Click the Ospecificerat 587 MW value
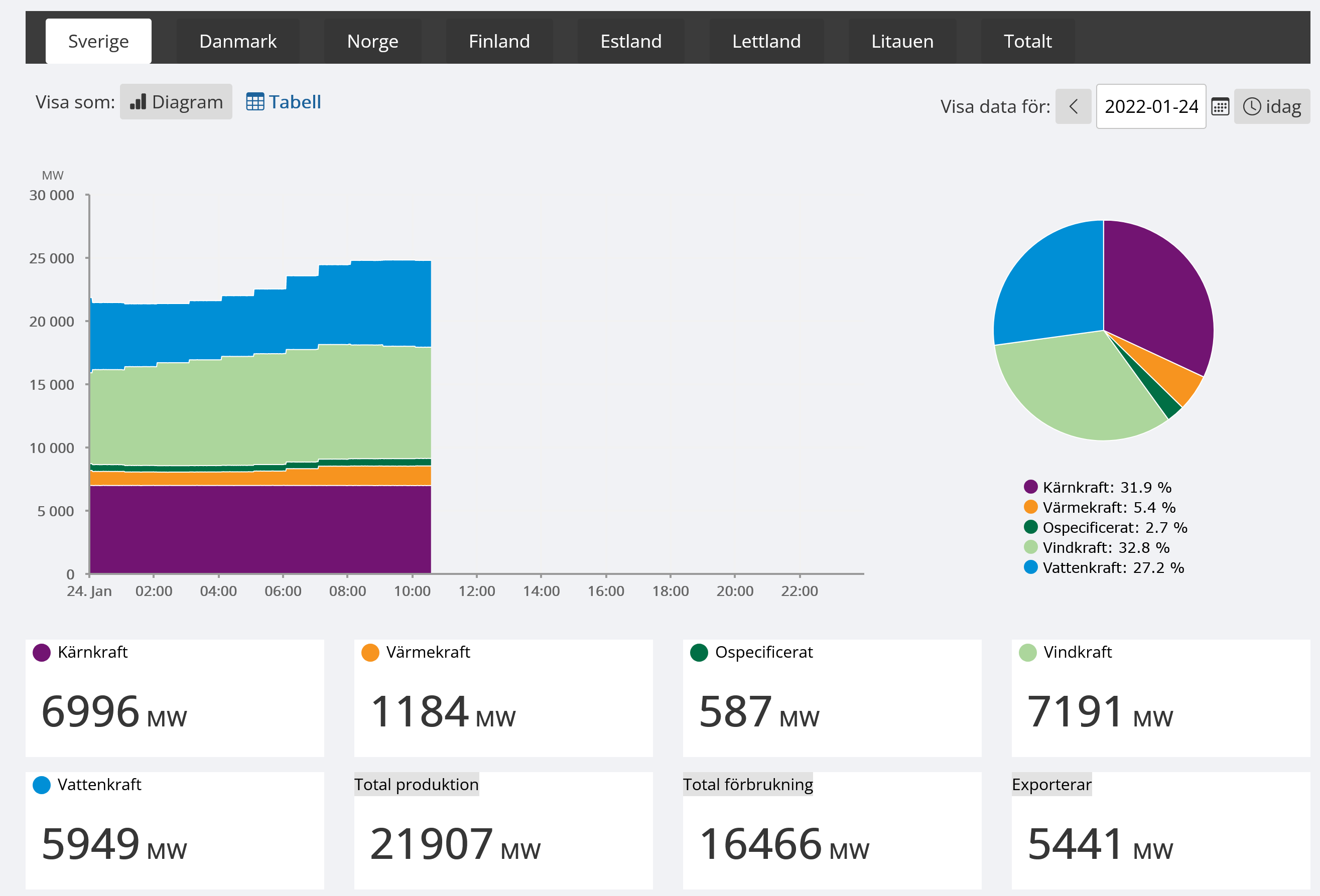The height and width of the screenshot is (896, 1320). pyautogui.click(x=759, y=711)
